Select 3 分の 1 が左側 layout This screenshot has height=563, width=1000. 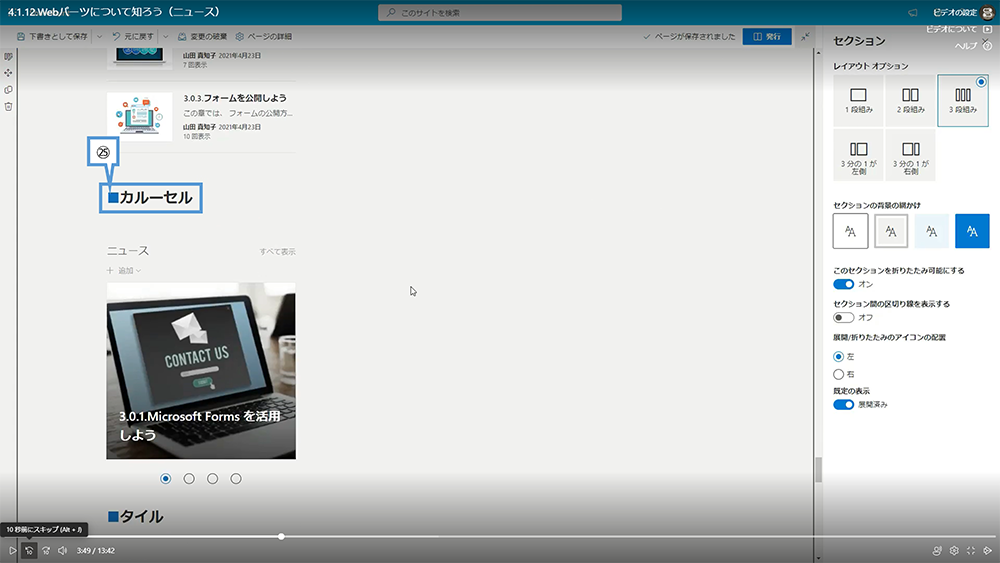pyautogui.click(x=858, y=155)
